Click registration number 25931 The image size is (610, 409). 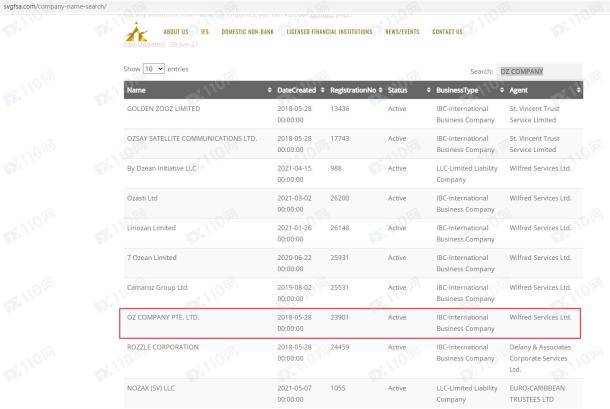pos(340,258)
